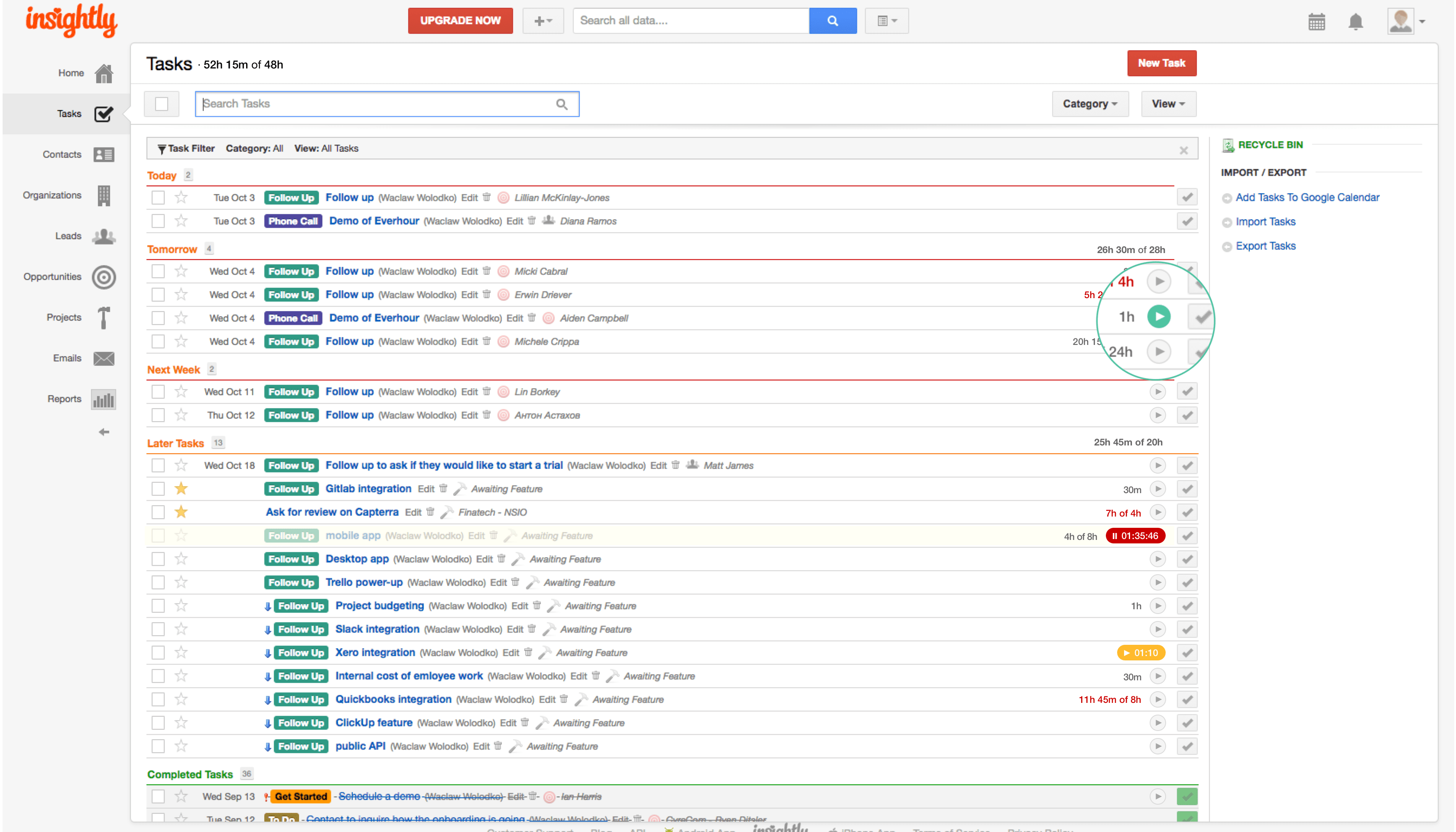
Task: Select the Wed Oct 11 Lin Borkey task checkbox
Action: tap(158, 391)
